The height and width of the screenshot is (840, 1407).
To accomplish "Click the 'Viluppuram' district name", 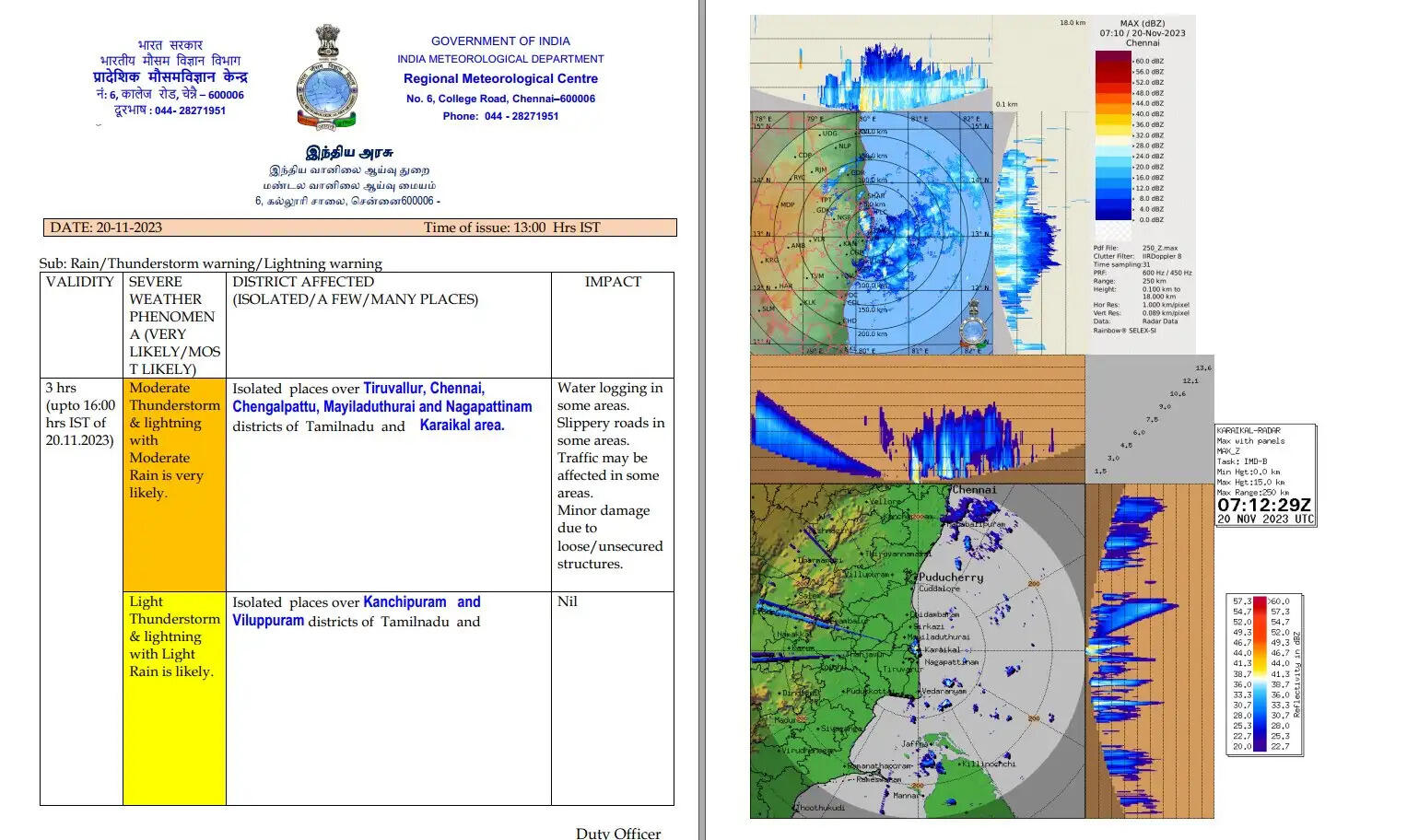I will pyautogui.click(x=268, y=621).
